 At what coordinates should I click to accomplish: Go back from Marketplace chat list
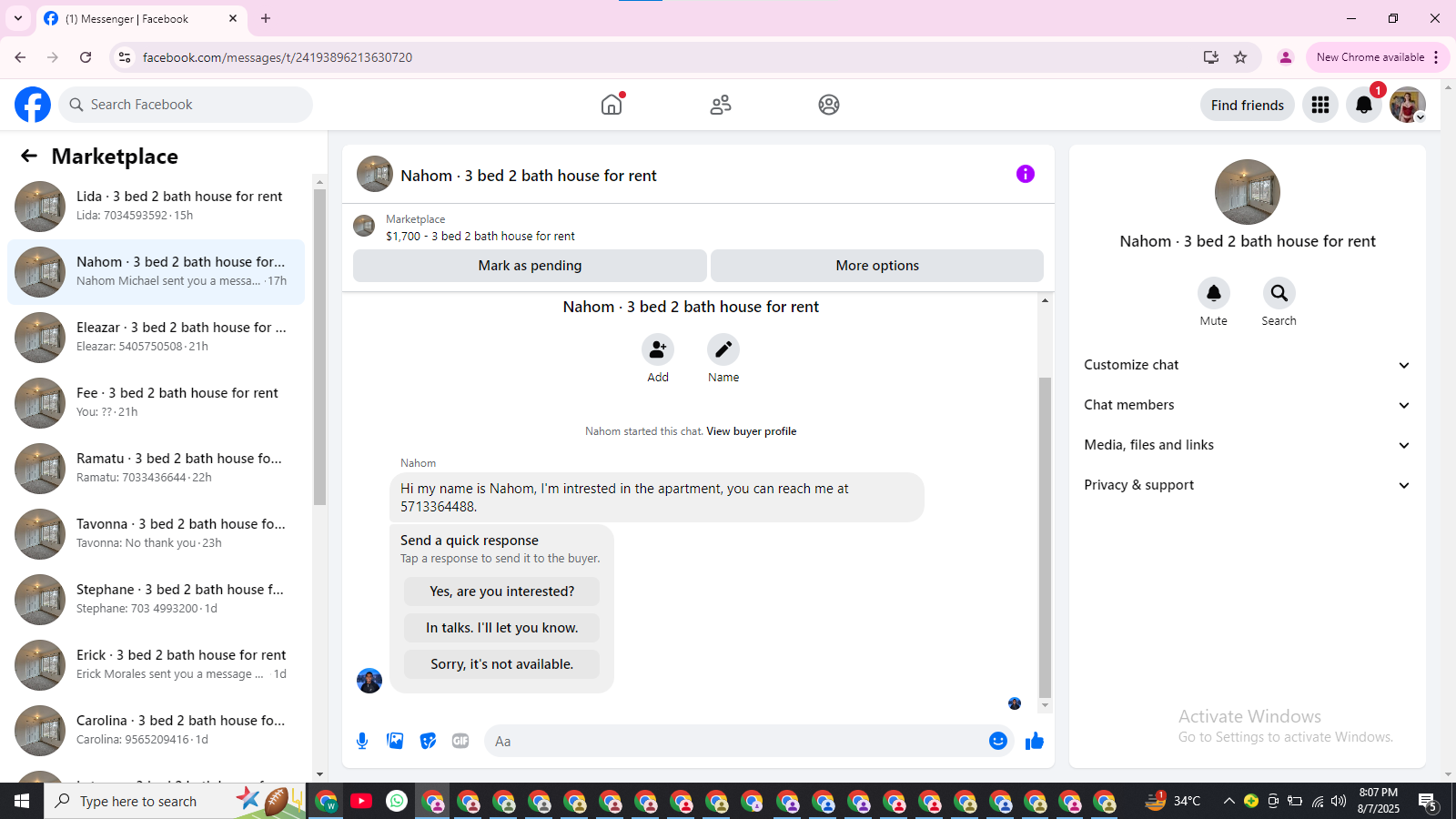pos(29,156)
